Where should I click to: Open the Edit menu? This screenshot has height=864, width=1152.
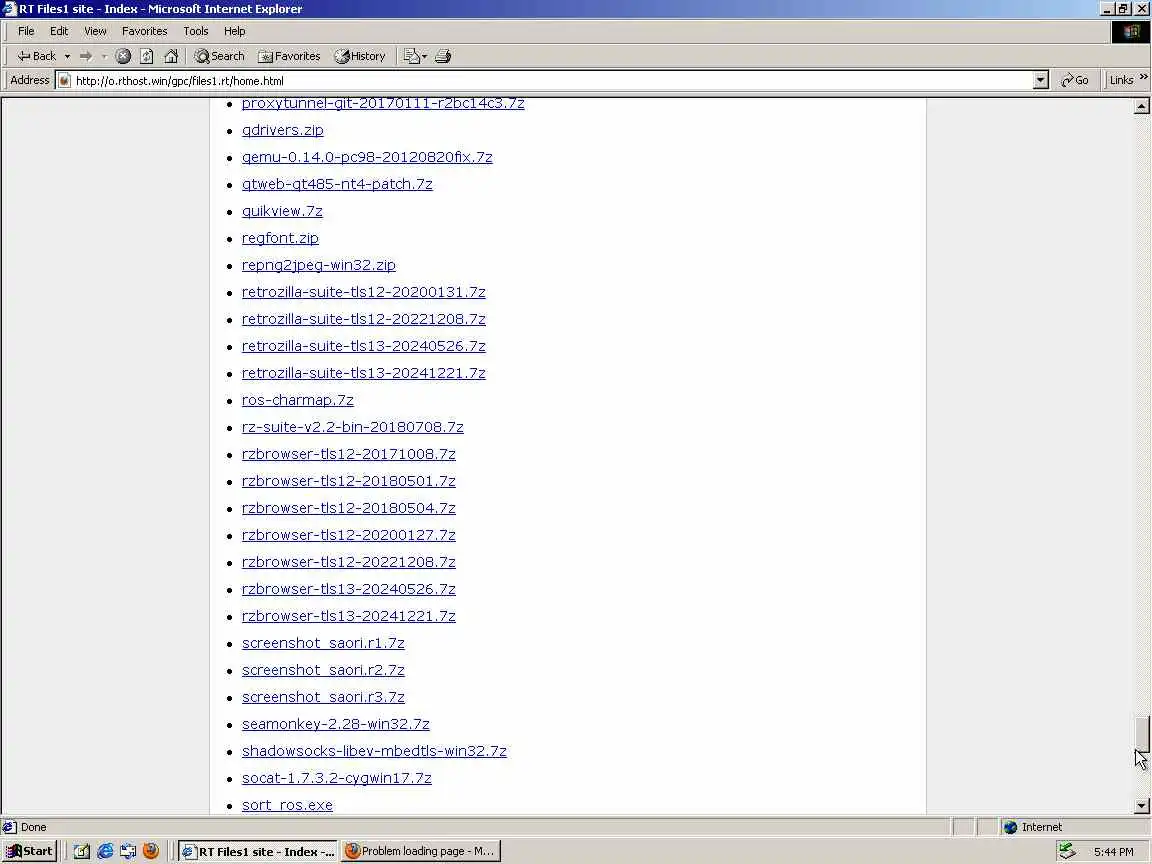pos(59,31)
